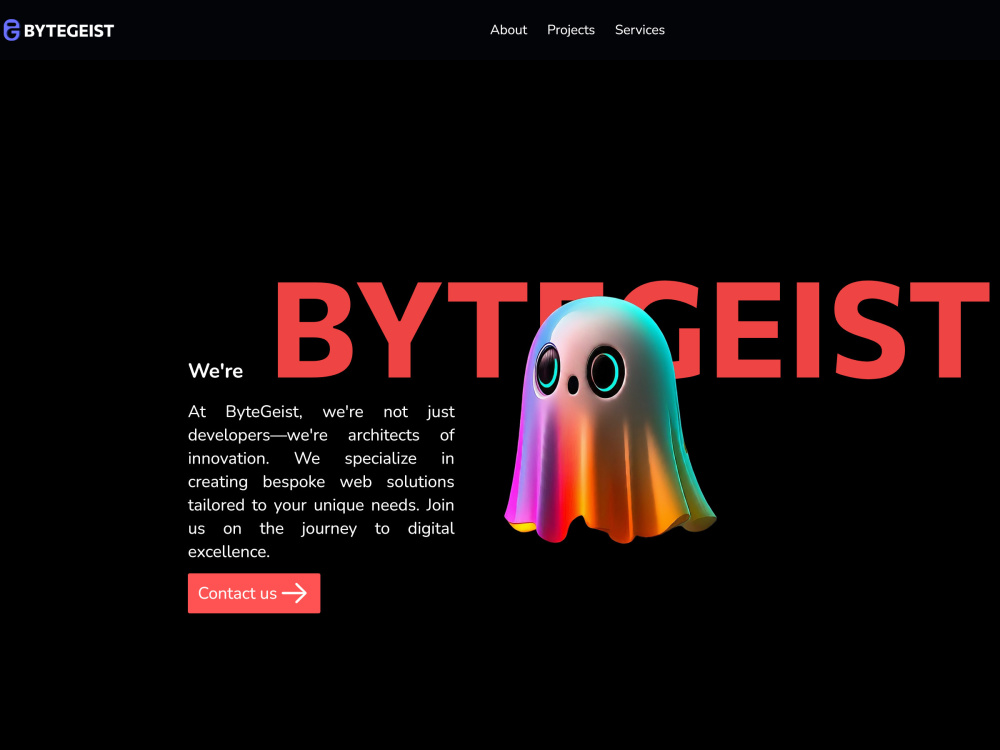Viewport: 1000px width, 750px height.
Task: Click the paragraph starting "At ByteGeist, we're not just"
Action: click(x=321, y=482)
